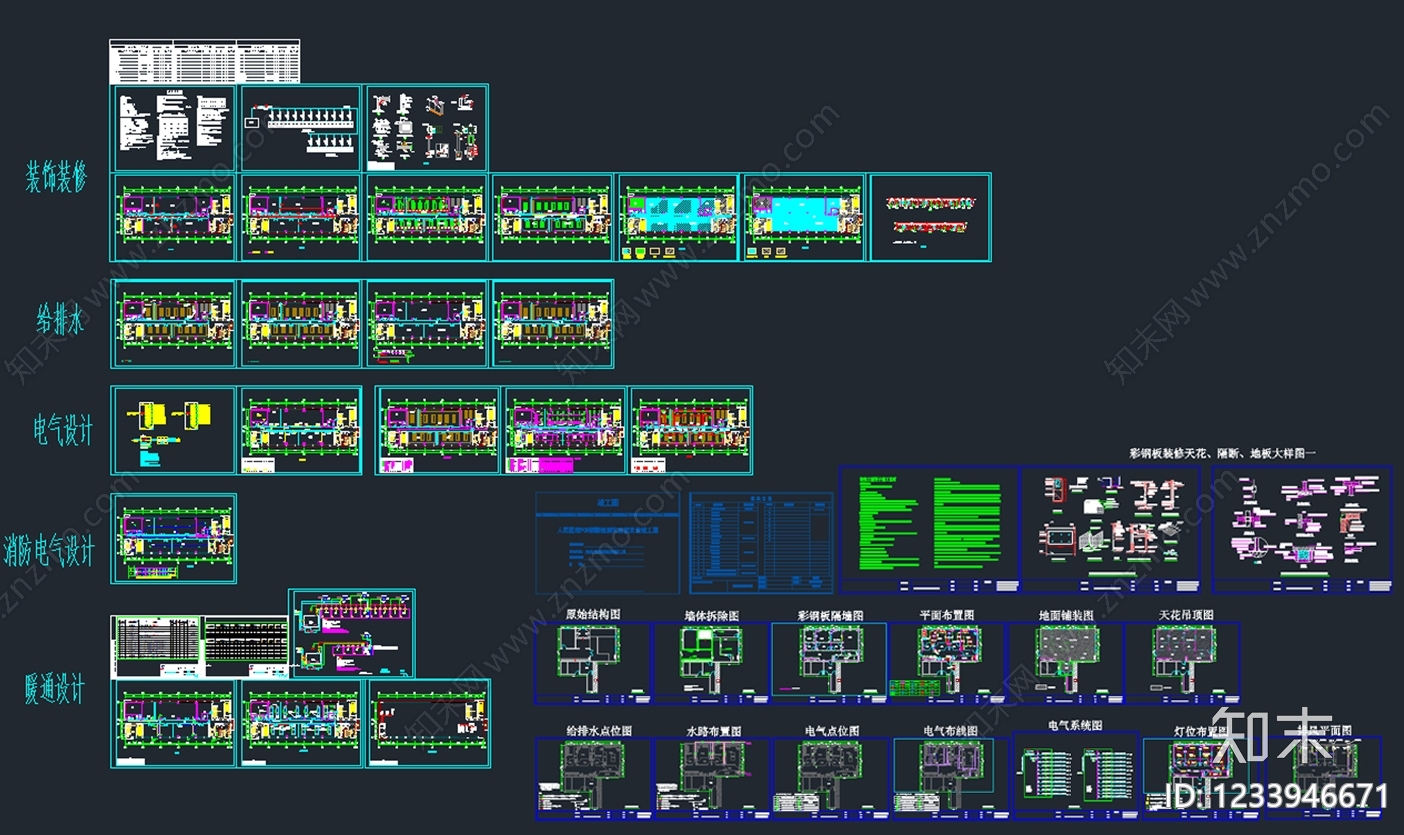Click the 电气布线图 title text
The image size is (1404, 835).
[950, 731]
